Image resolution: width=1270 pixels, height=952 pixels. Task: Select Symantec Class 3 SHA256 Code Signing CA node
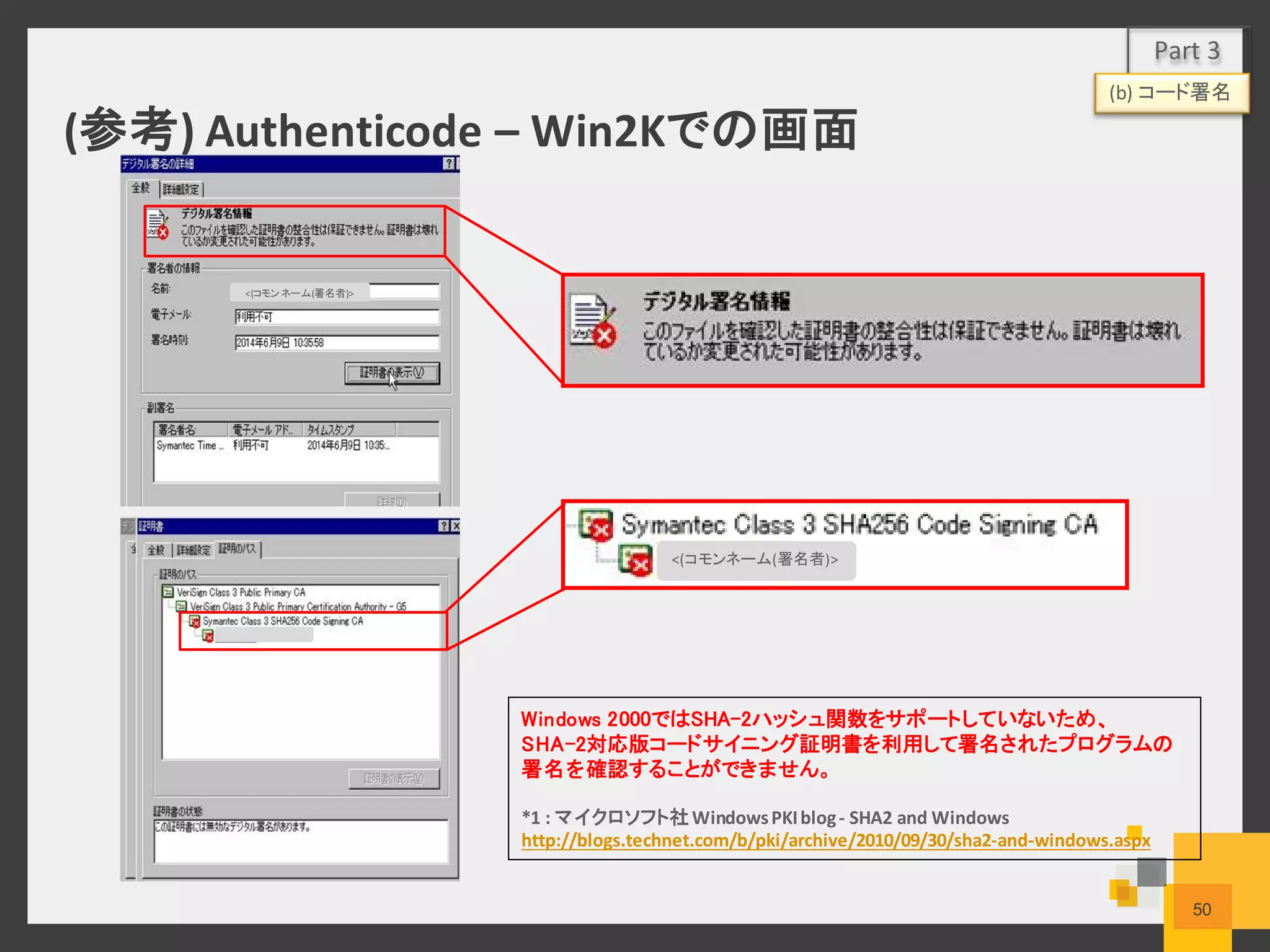pos(283,621)
